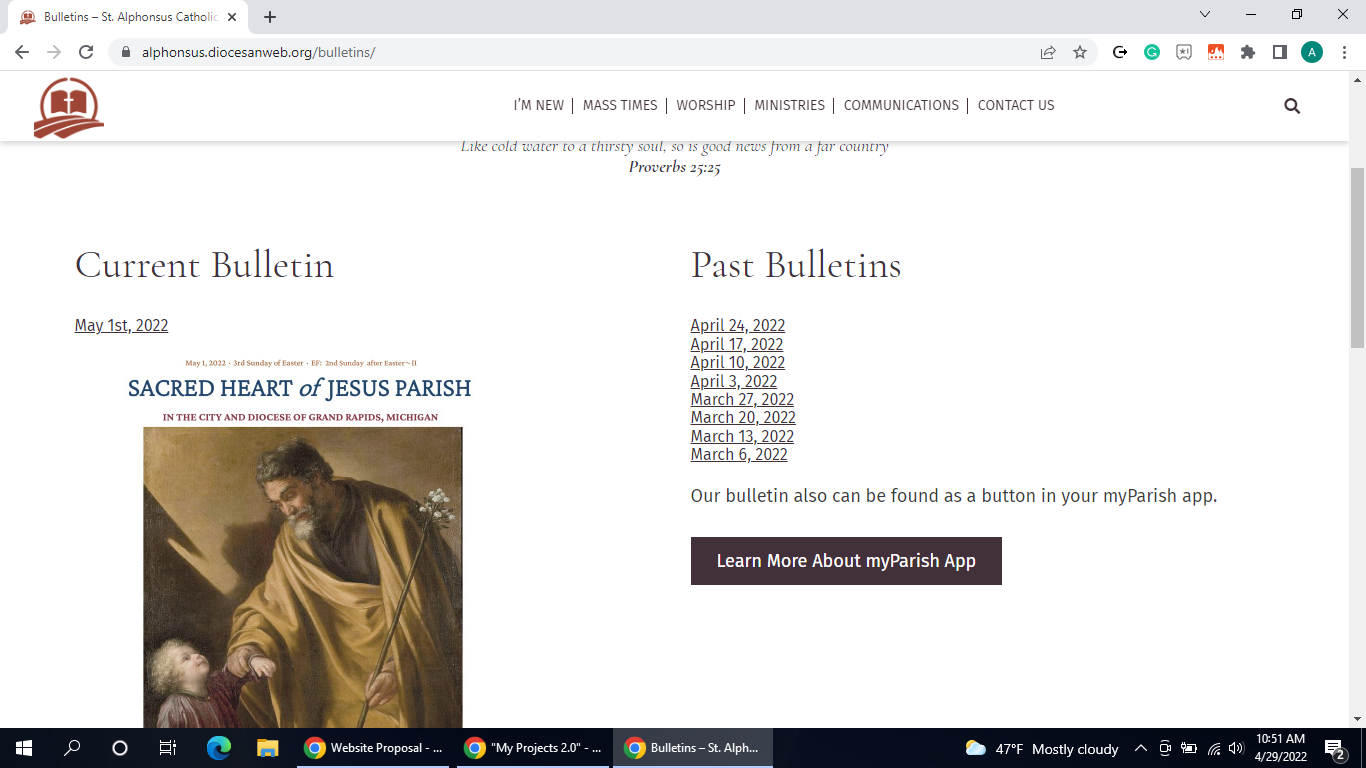Click the magnifying glass search icon on site
This screenshot has width=1366, height=768.
[1292, 106]
